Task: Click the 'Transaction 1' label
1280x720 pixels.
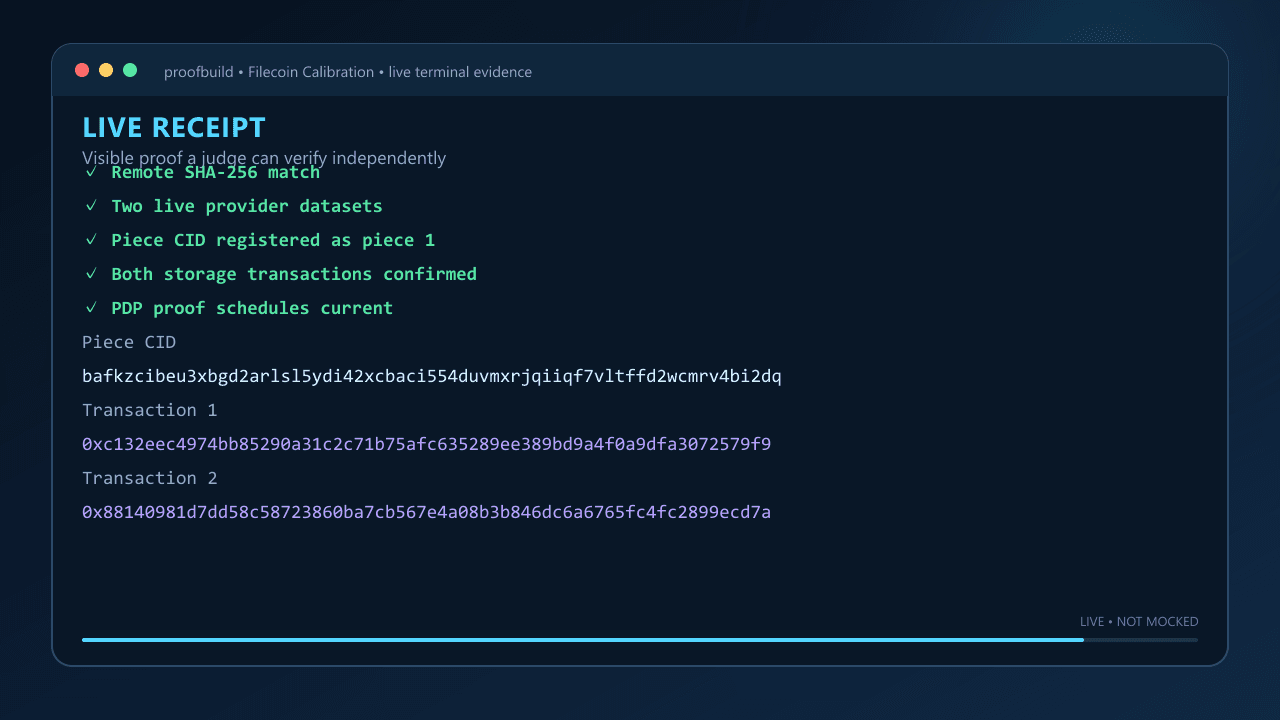Action: (150, 410)
